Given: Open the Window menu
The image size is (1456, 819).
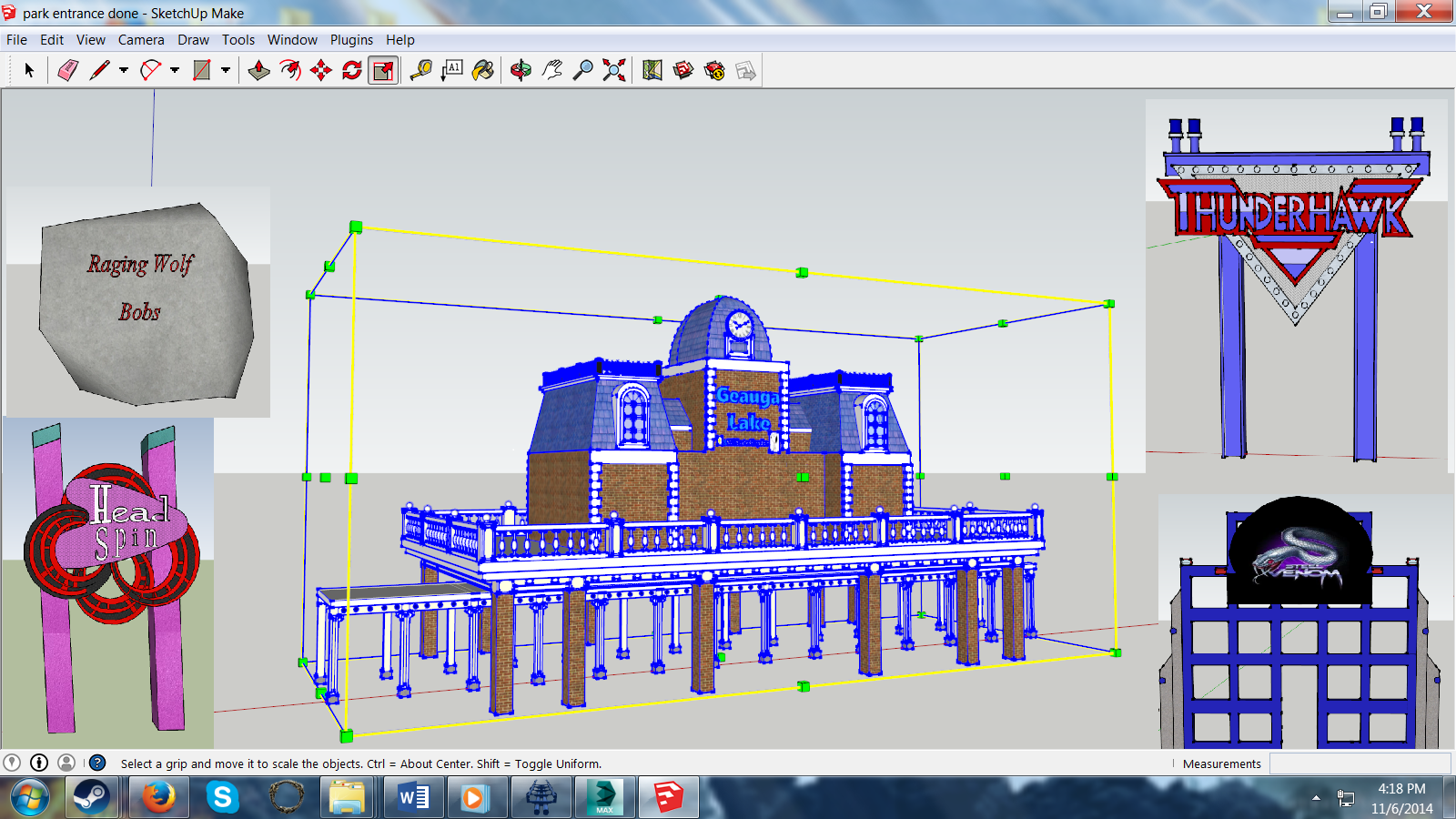Looking at the screenshot, I should pyautogui.click(x=292, y=40).
